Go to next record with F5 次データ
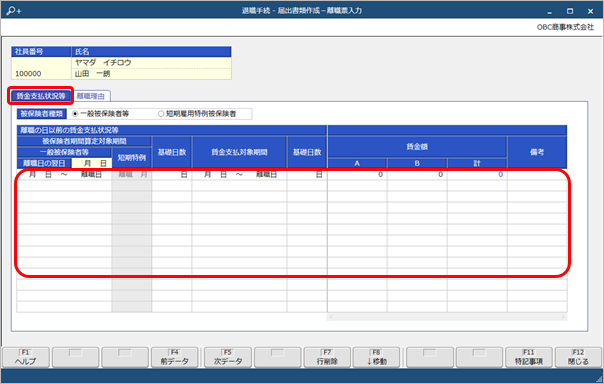The image size is (604, 384). coord(228,357)
